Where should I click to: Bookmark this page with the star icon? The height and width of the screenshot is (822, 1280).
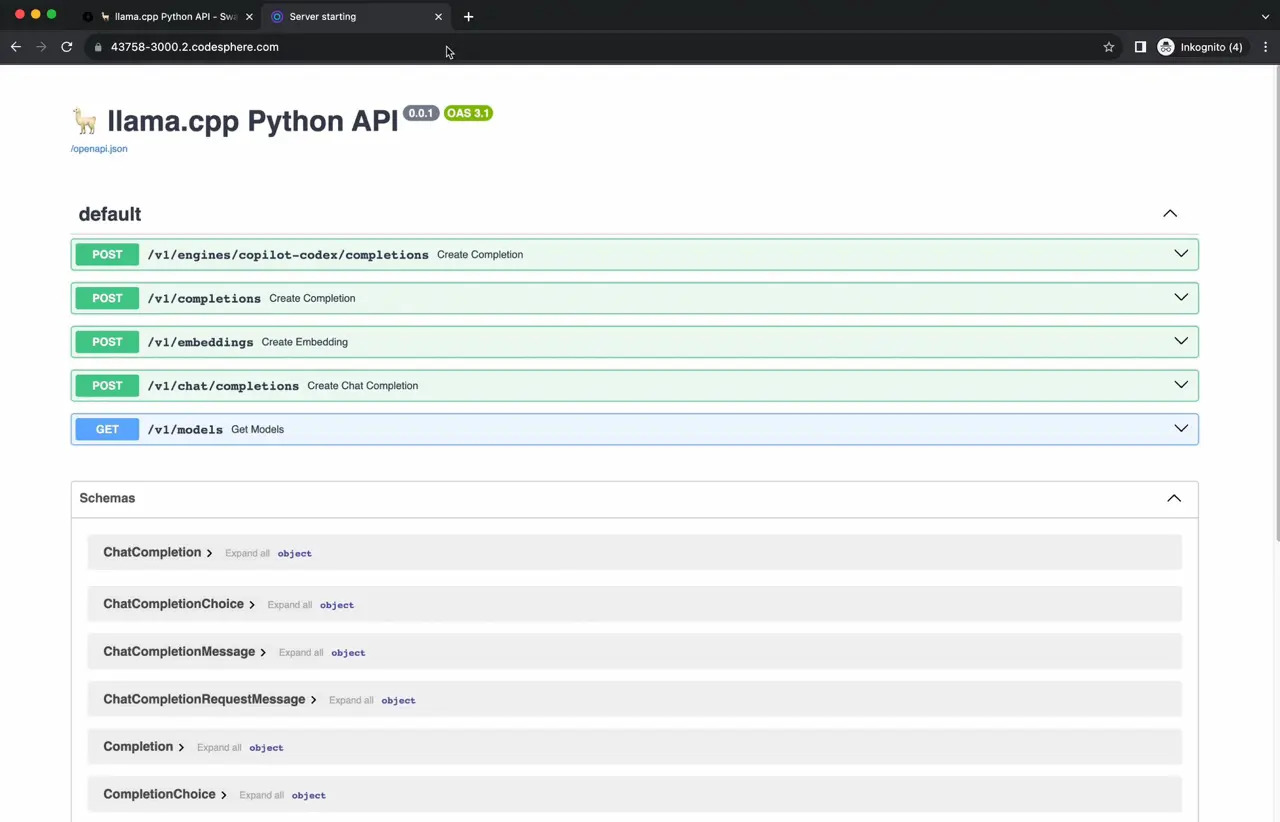point(1108,47)
